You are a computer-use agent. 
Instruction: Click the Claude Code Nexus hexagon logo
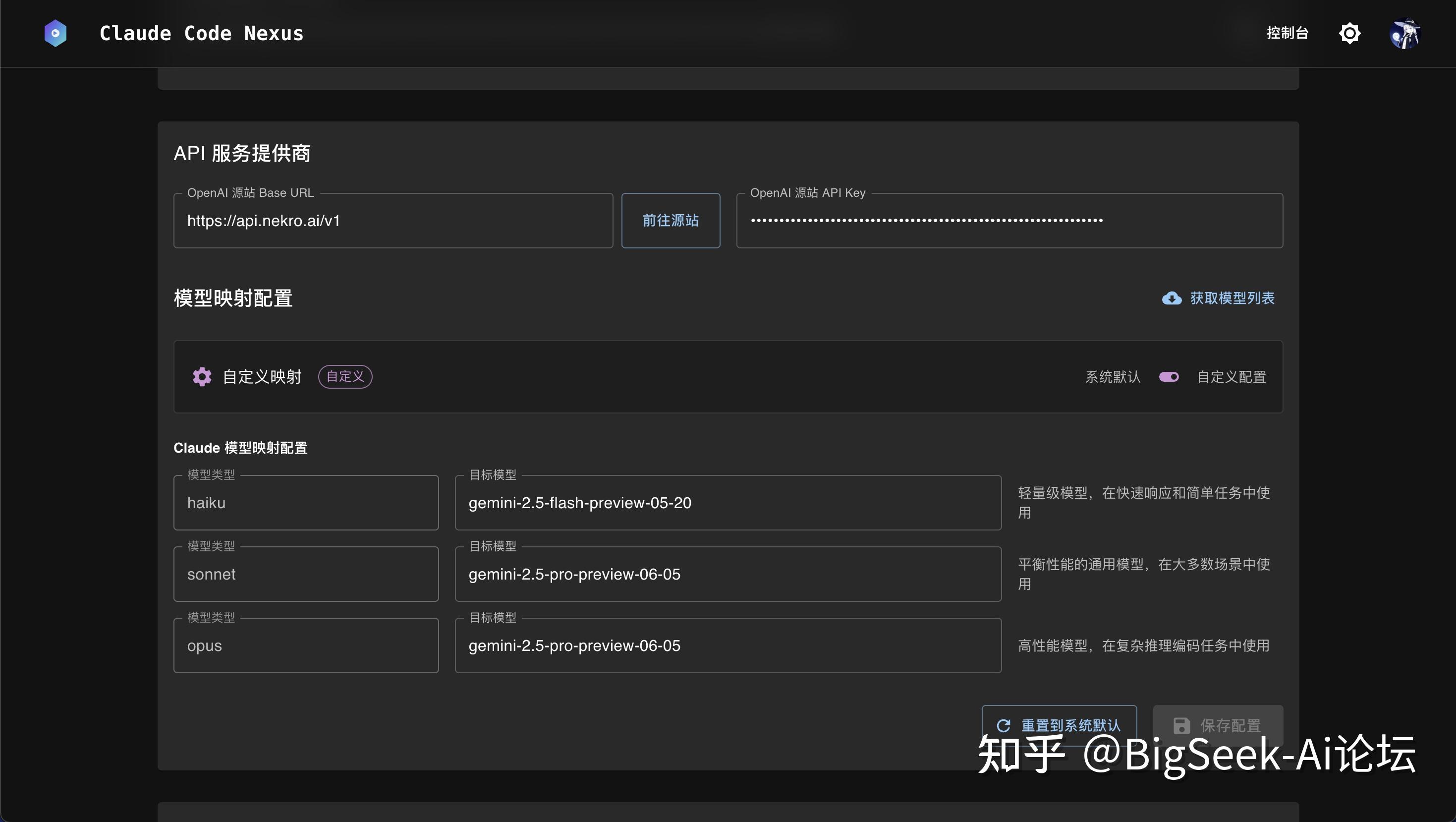point(56,33)
